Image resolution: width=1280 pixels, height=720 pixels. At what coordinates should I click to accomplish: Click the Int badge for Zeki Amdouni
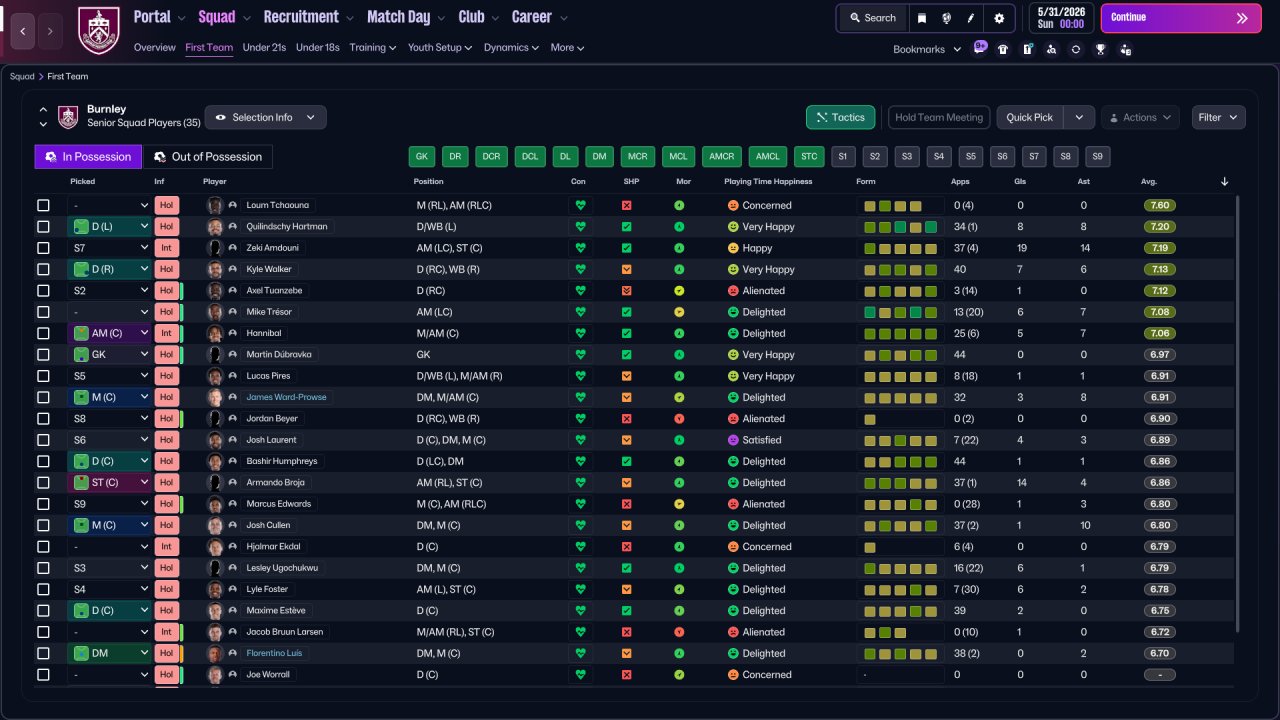tap(166, 248)
